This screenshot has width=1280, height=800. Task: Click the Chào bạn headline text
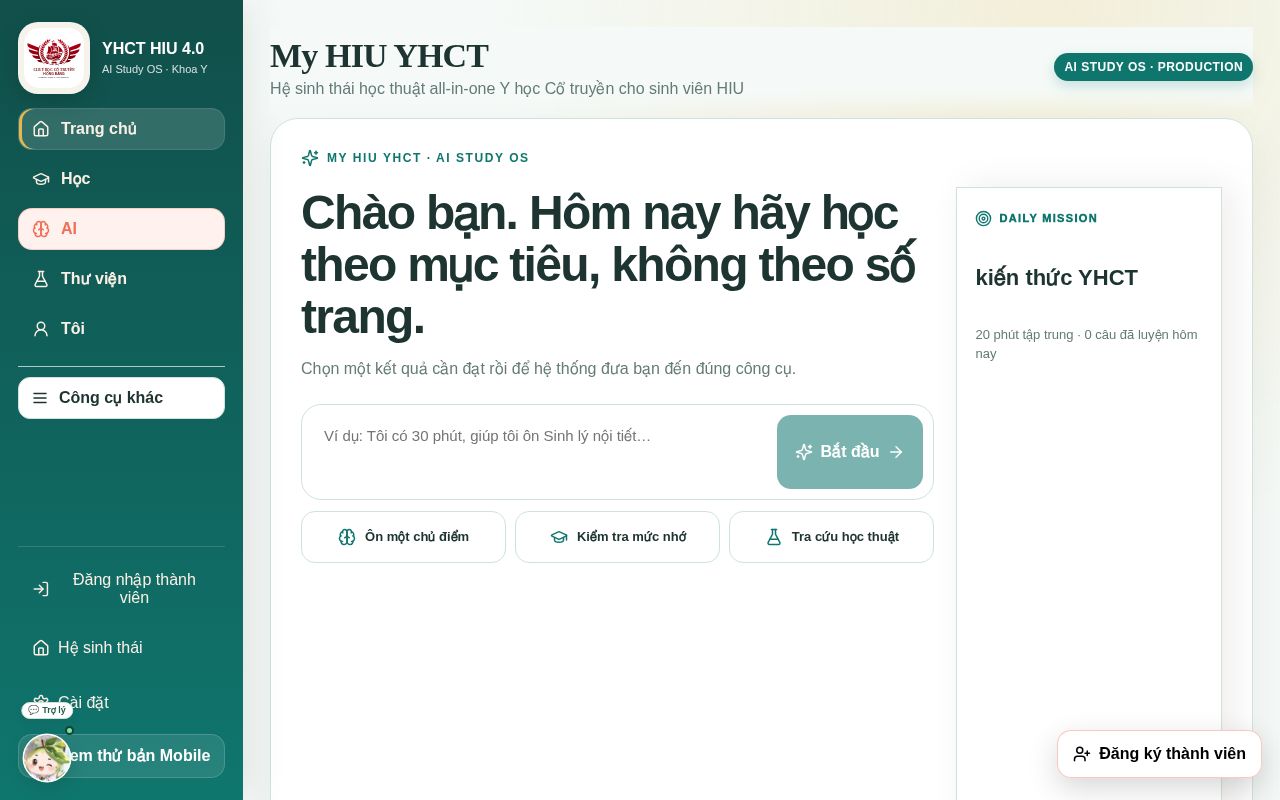pos(608,265)
